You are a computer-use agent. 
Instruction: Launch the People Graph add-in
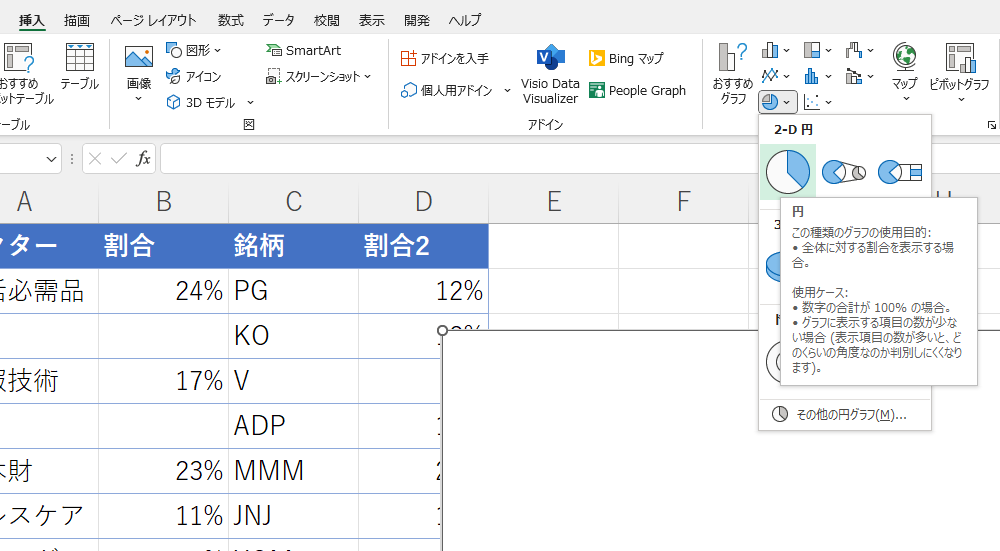point(637,91)
